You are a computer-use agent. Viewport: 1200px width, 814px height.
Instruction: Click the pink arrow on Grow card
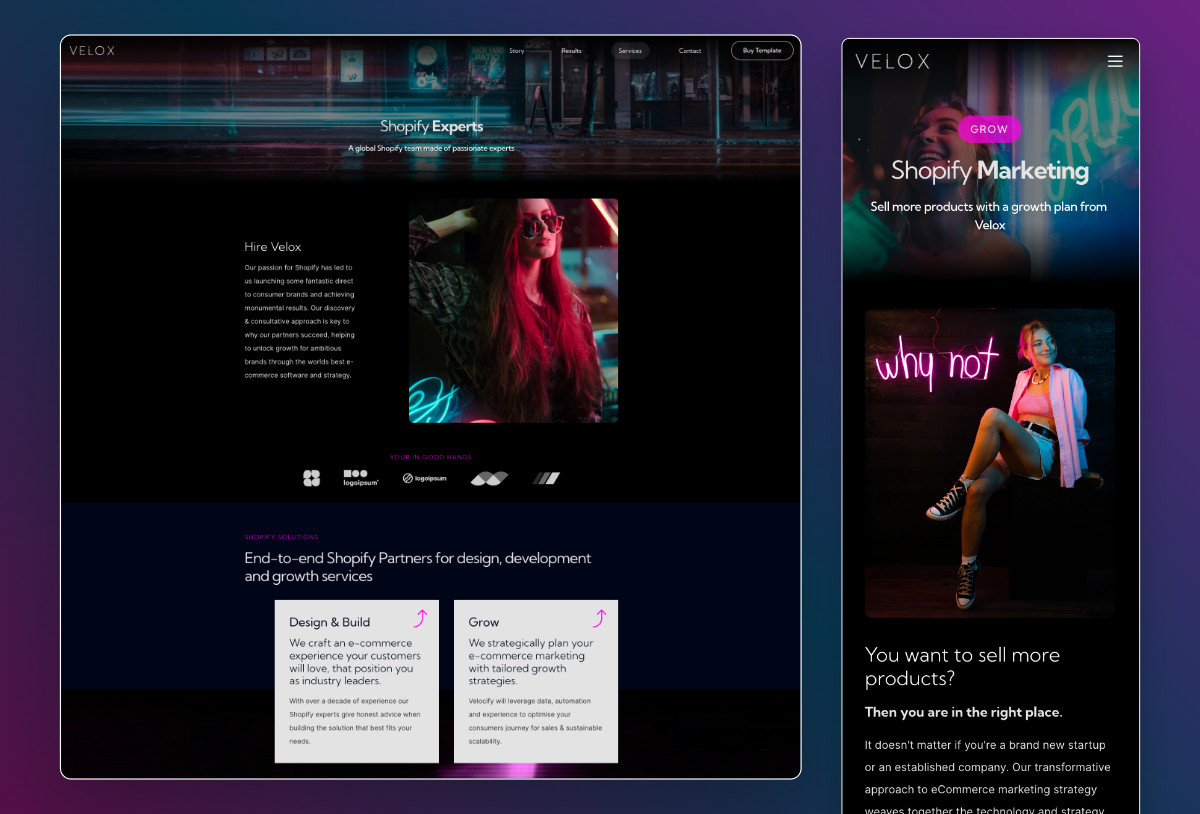600,618
